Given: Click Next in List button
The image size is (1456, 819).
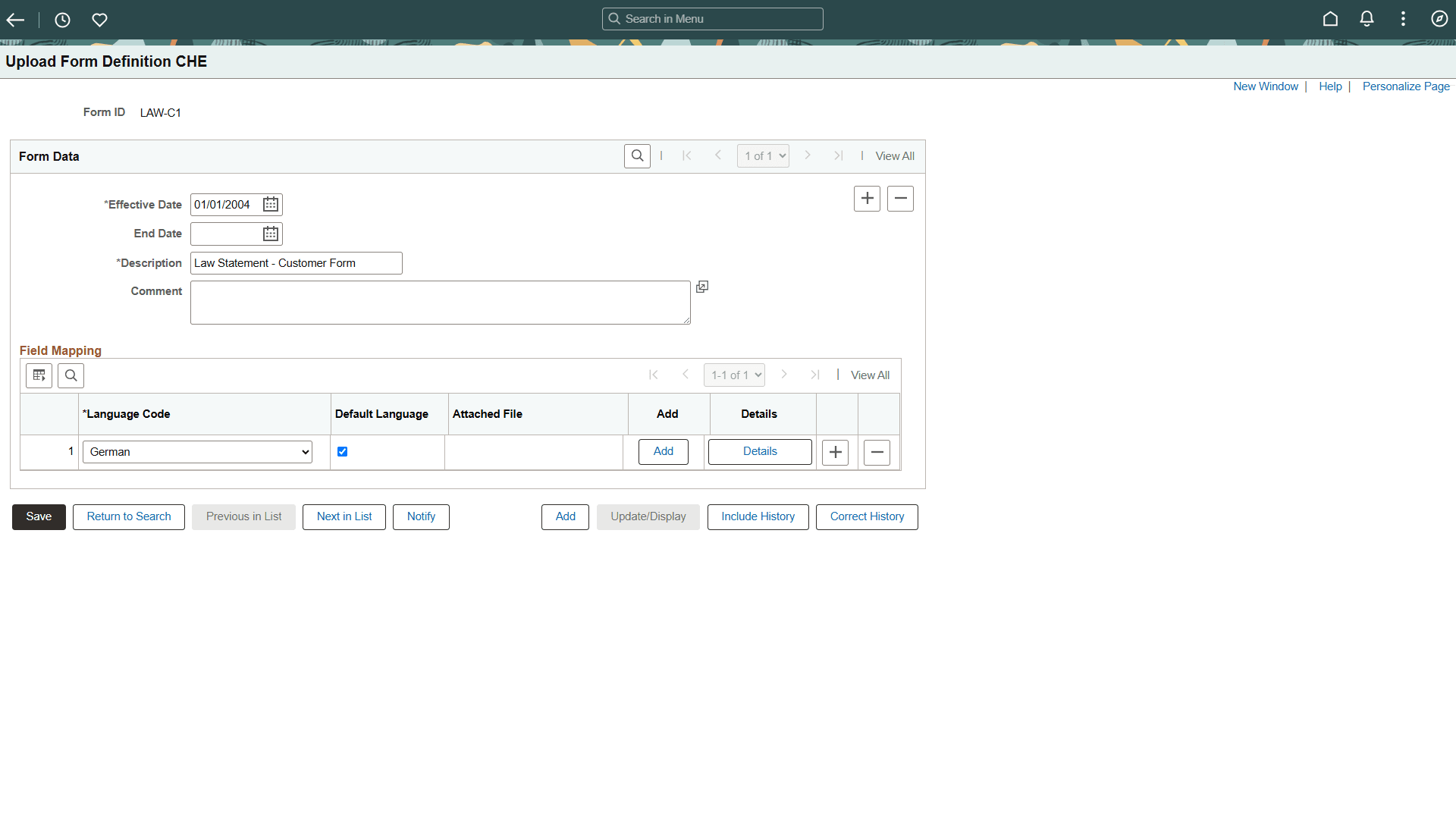Looking at the screenshot, I should [344, 517].
